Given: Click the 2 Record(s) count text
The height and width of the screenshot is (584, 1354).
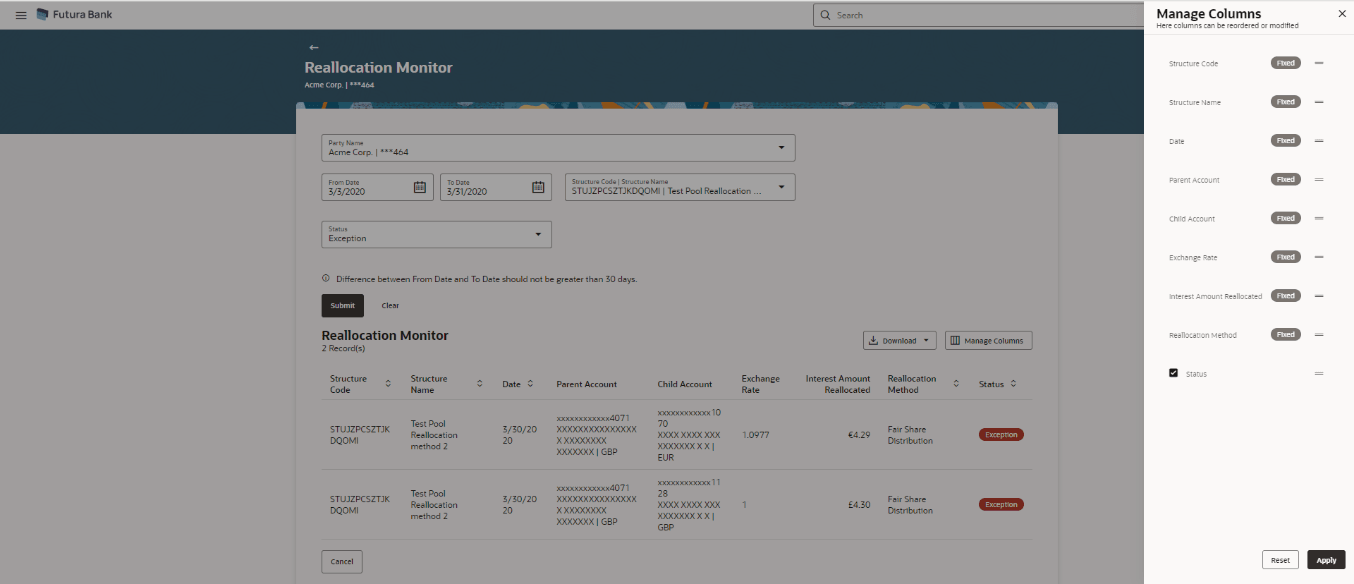Looking at the screenshot, I should pyautogui.click(x=343, y=349).
